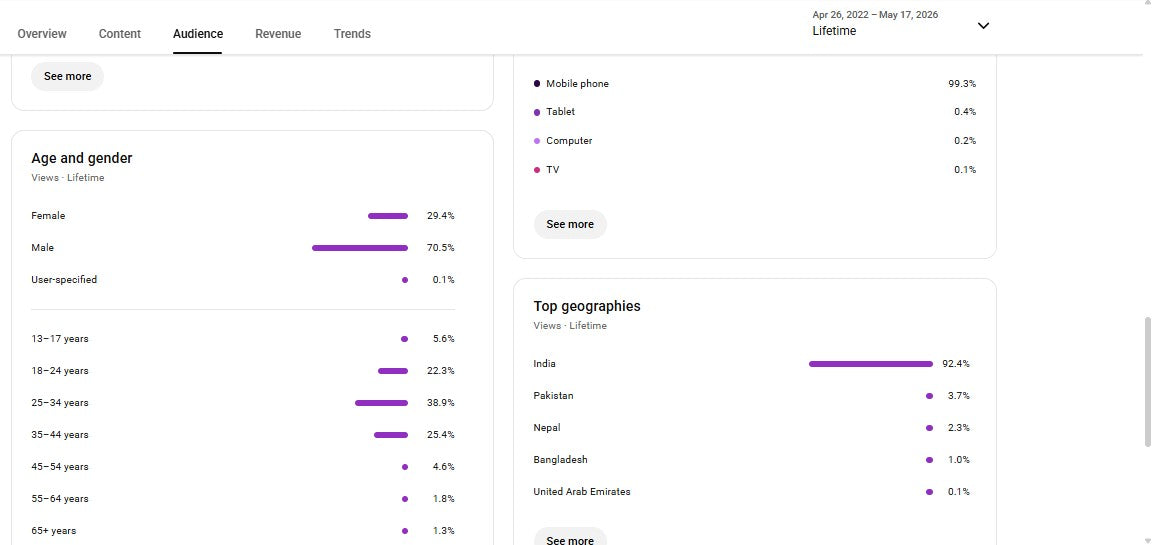The width and height of the screenshot is (1152, 545).
Task: Click the date range chevron arrow
Action: 983,26
